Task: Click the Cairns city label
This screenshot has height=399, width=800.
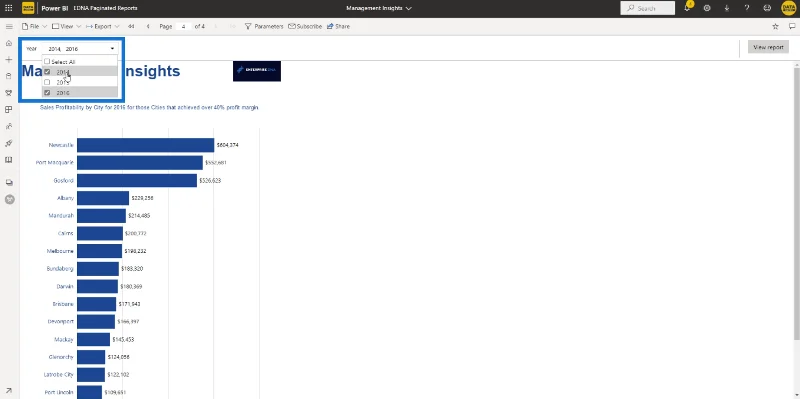Action: tap(65, 233)
